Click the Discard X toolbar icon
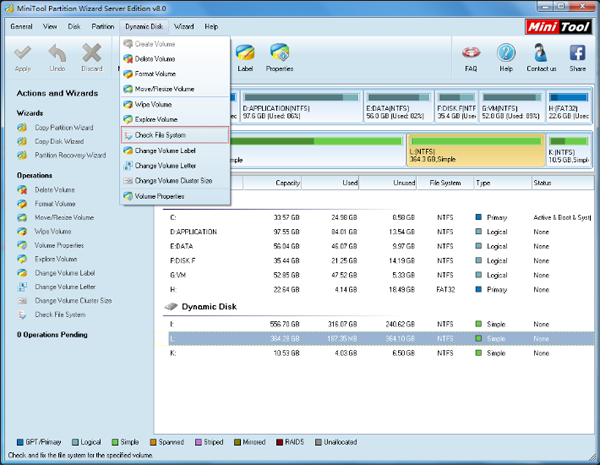This screenshot has height=465, width=600. click(x=92, y=53)
